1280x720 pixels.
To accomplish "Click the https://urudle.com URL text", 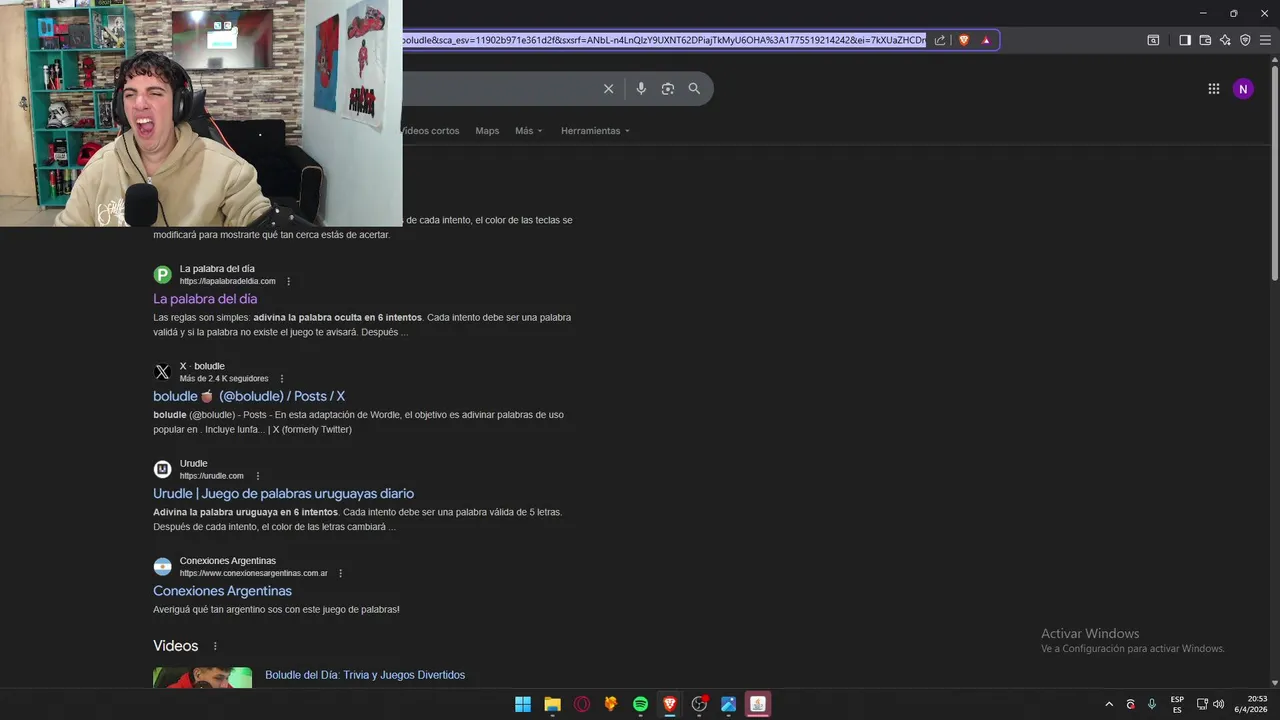I will tap(212, 476).
